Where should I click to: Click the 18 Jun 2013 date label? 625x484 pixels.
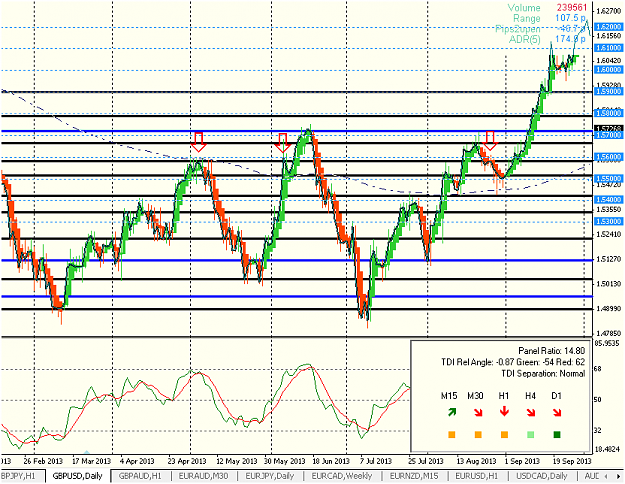(x=331, y=461)
